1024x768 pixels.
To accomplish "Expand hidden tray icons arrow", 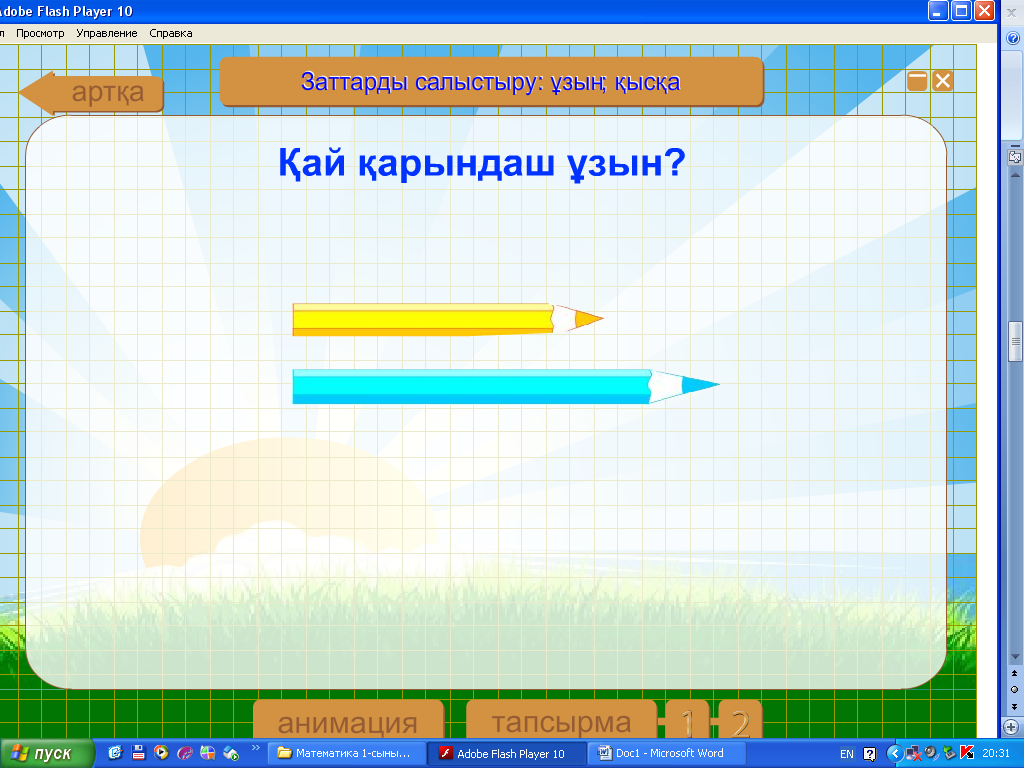I will pyautogui.click(x=895, y=754).
